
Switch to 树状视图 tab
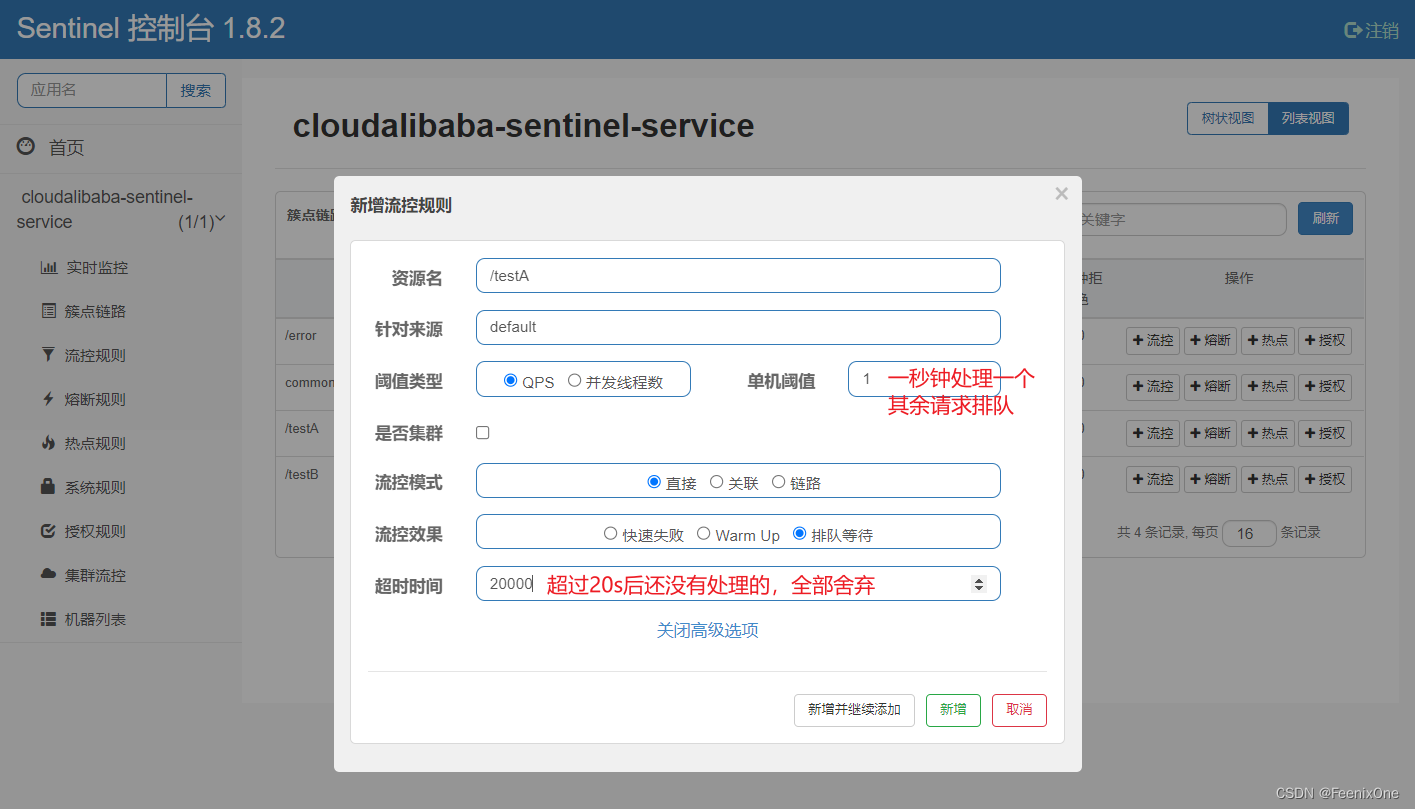[x=1227, y=118]
